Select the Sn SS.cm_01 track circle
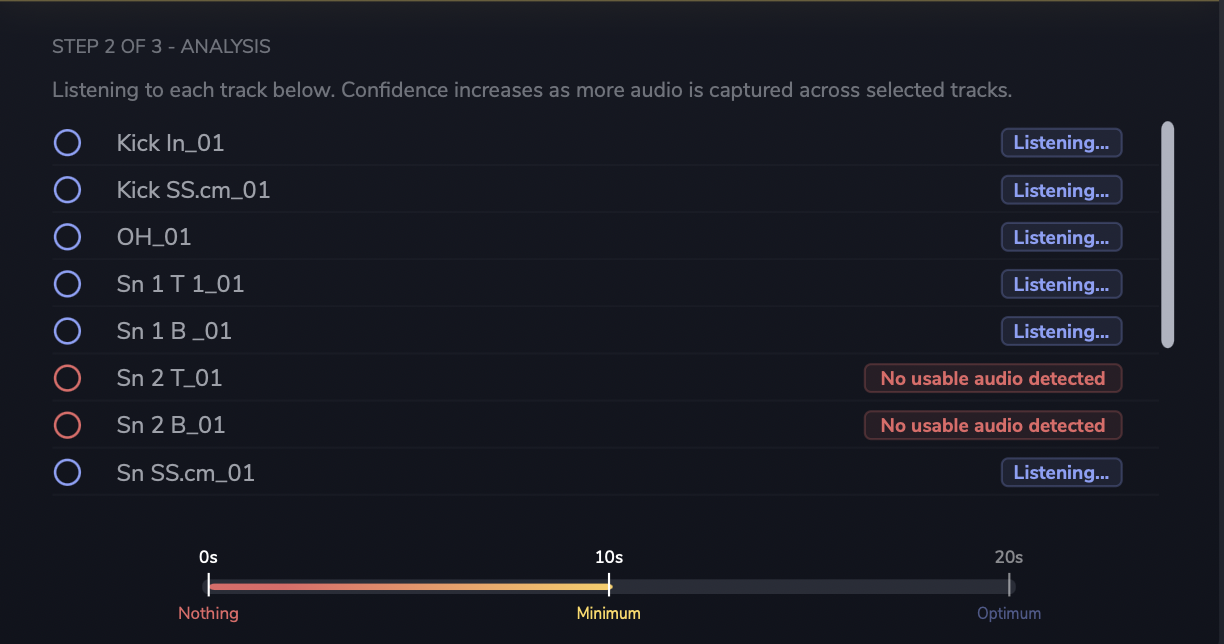Image resolution: width=1224 pixels, height=644 pixels. tap(67, 472)
